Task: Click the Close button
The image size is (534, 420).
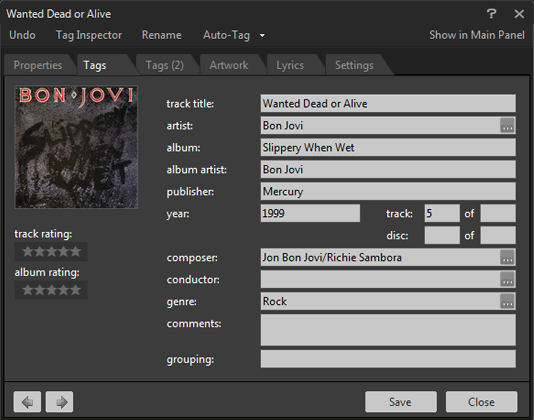Action: (482, 402)
